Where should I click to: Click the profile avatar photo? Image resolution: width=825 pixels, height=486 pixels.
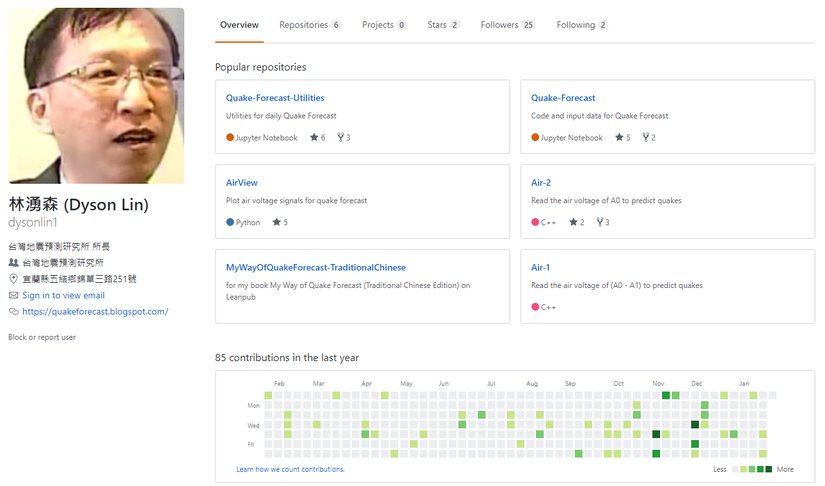coord(96,96)
